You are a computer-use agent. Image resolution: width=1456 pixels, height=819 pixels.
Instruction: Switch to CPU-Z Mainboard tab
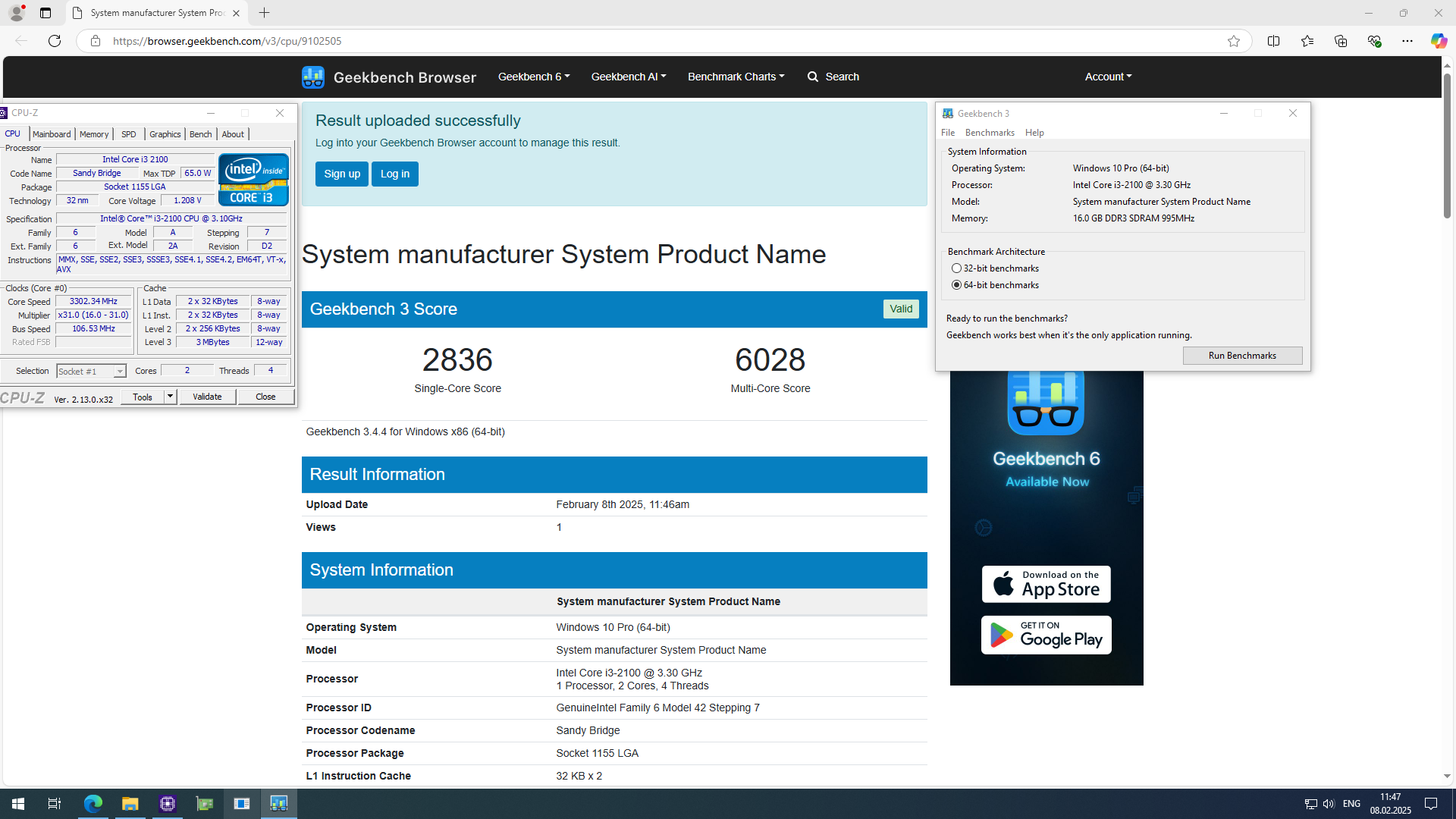point(52,134)
